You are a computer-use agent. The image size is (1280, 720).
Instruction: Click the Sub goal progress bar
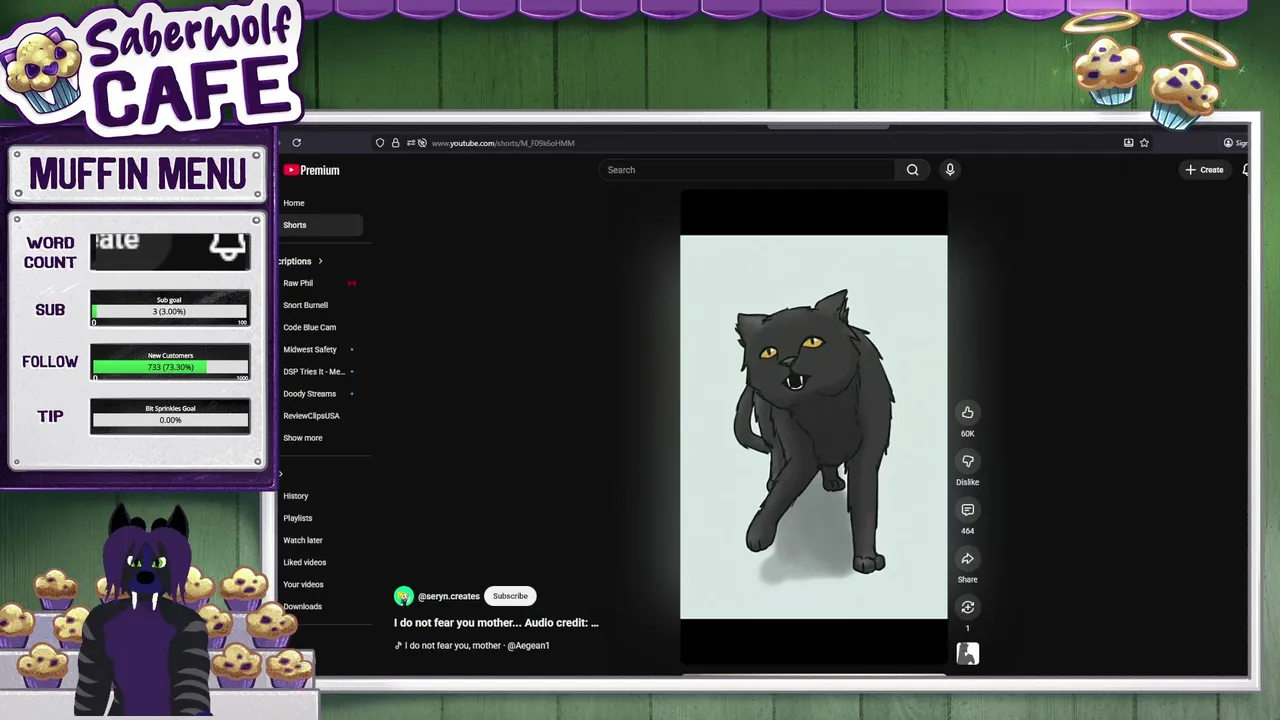pyautogui.click(x=170, y=310)
